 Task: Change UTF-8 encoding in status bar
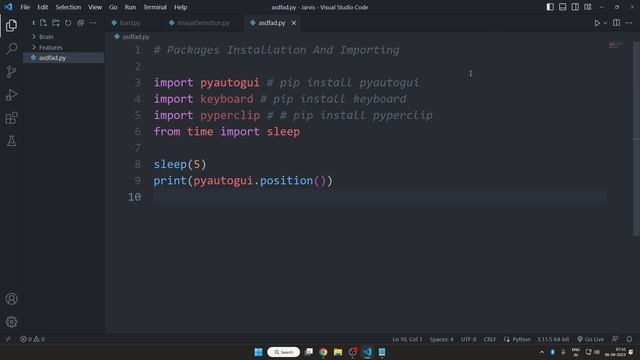click(468, 339)
